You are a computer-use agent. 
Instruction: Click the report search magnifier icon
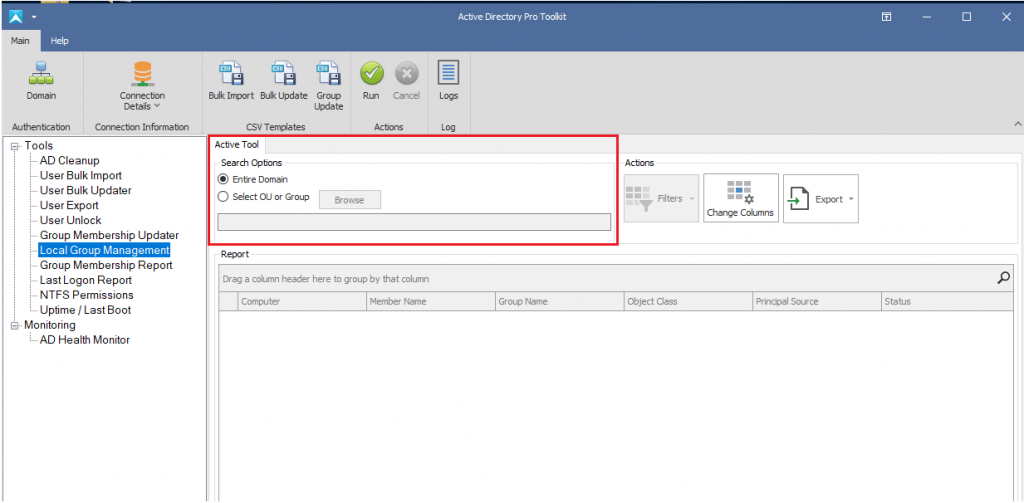[1004, 278]
